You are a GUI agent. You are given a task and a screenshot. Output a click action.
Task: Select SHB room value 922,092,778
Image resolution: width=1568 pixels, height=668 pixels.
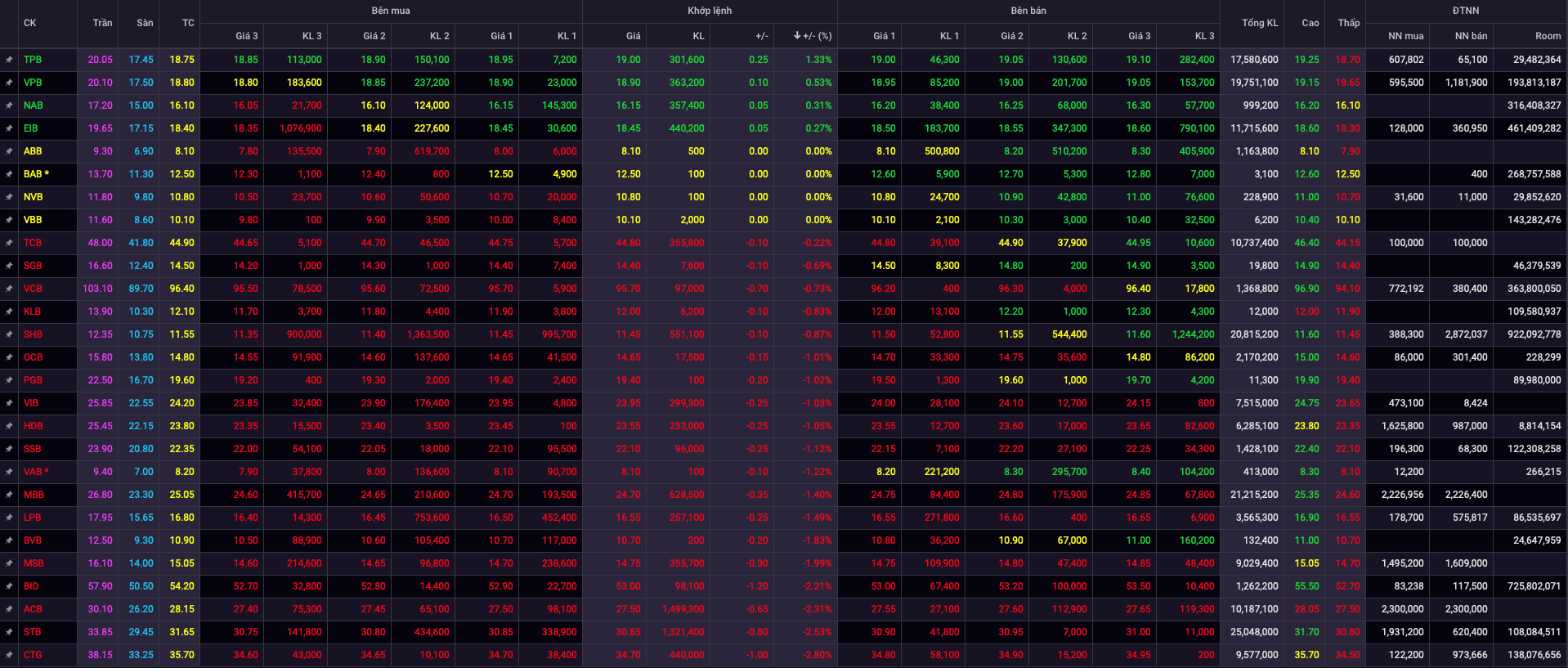tap(1534, 334)
